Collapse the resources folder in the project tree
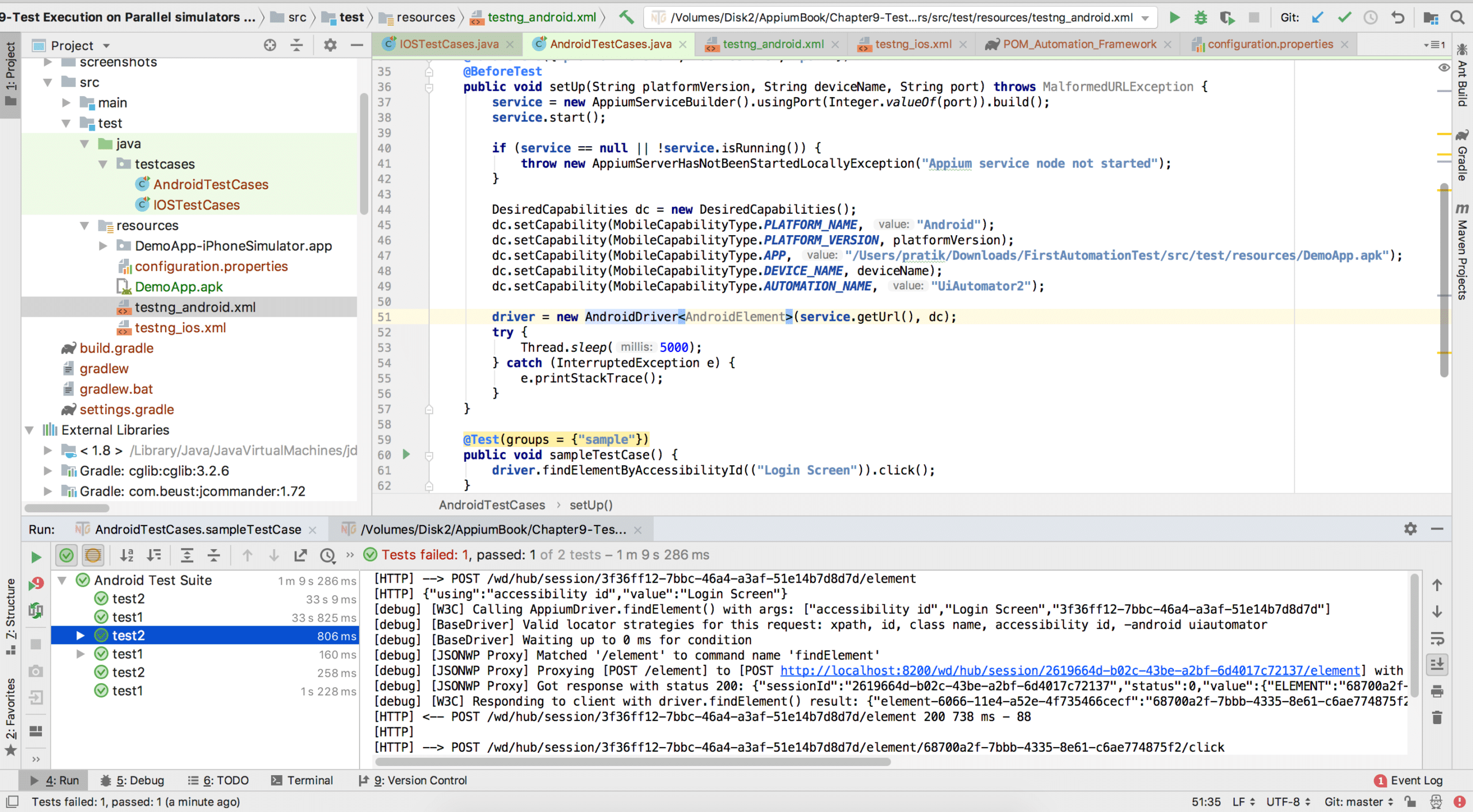The width and height of the screenshot is (1473, 812). coord(85,225)
